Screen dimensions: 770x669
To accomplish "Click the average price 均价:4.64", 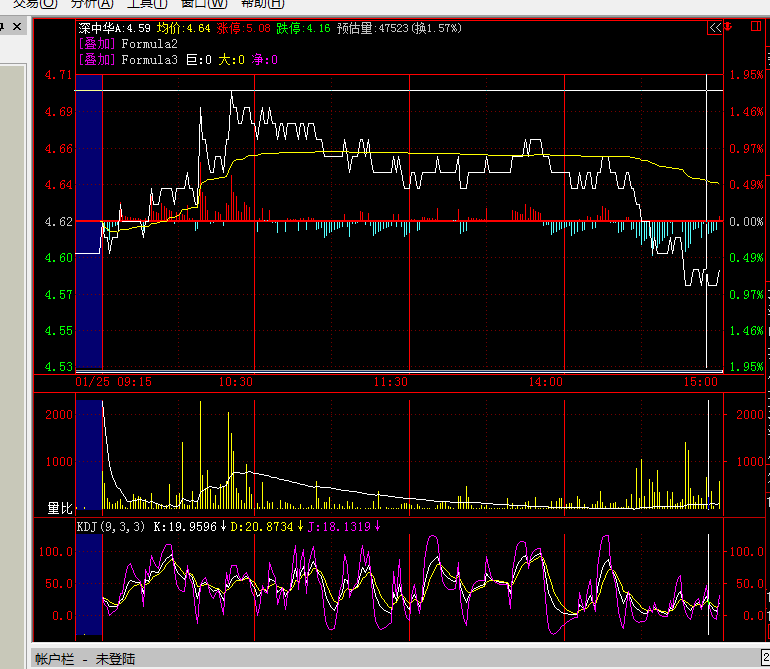I will coord(184,28).
